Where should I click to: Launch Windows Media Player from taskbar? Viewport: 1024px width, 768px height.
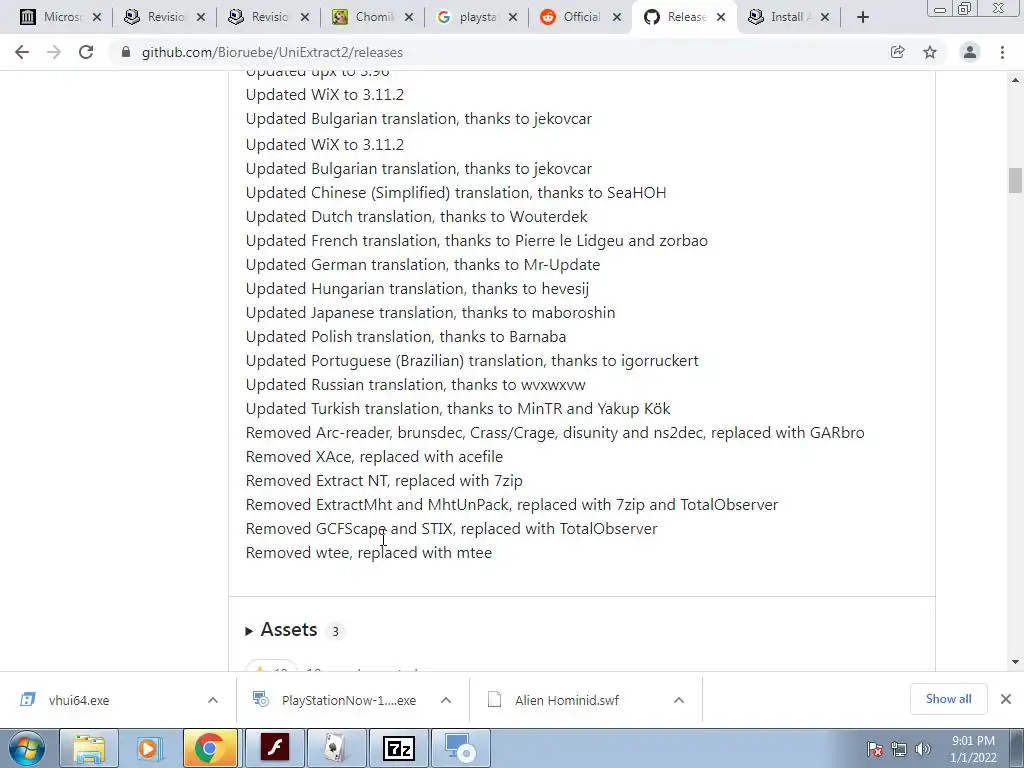point(150,748)
